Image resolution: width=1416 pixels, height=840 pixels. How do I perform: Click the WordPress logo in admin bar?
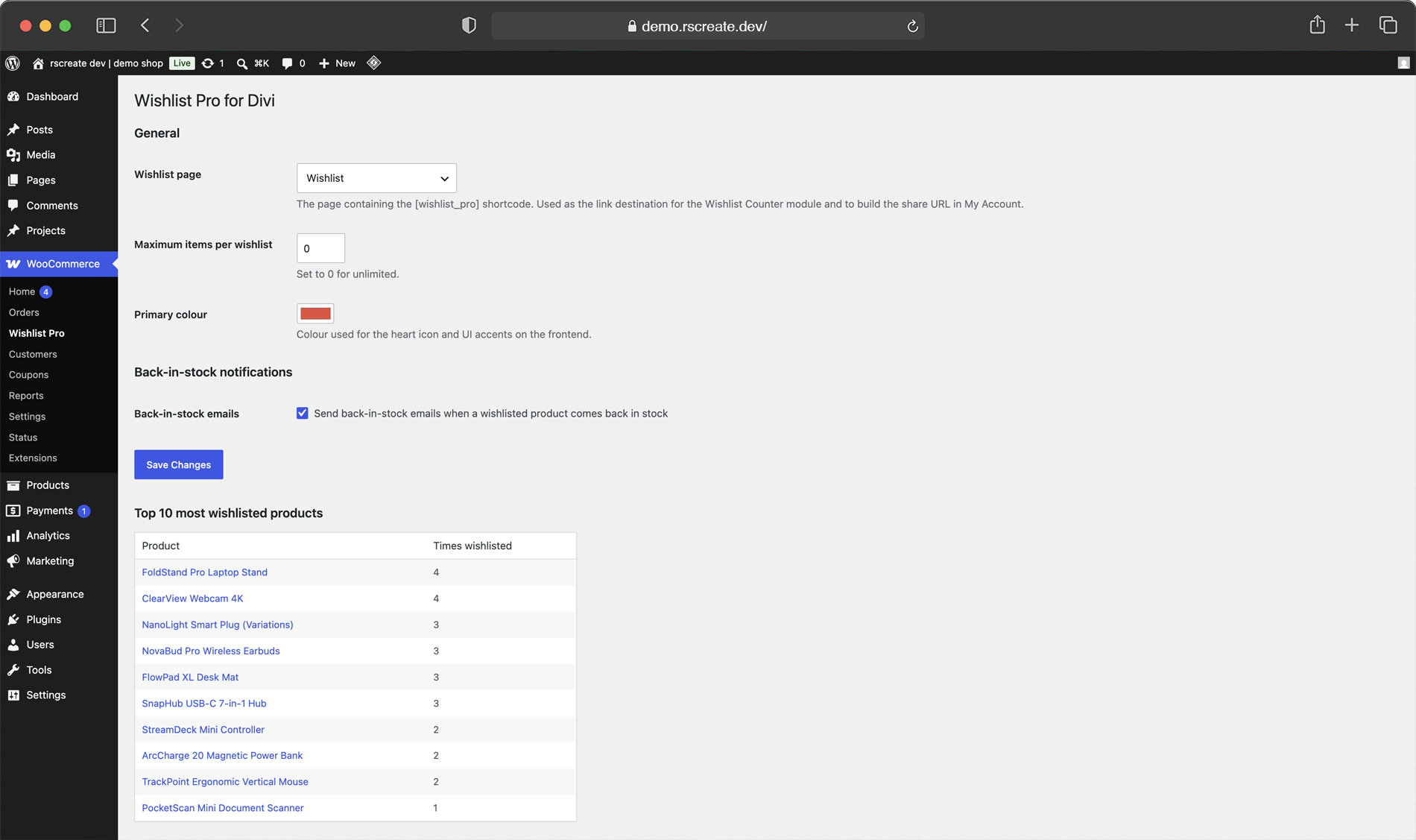tap(13, 63)
